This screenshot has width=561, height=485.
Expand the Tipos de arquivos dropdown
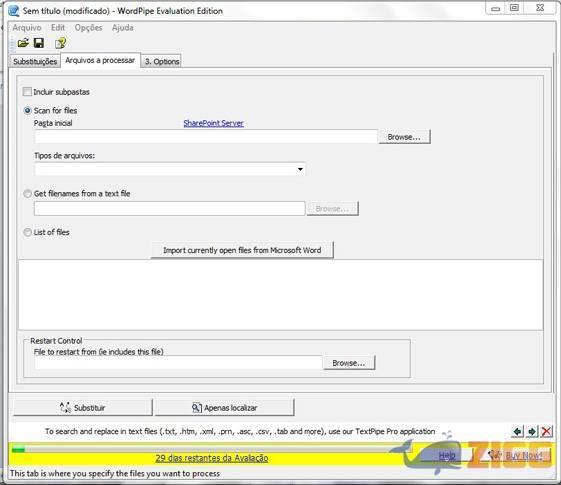coord(300,169)
